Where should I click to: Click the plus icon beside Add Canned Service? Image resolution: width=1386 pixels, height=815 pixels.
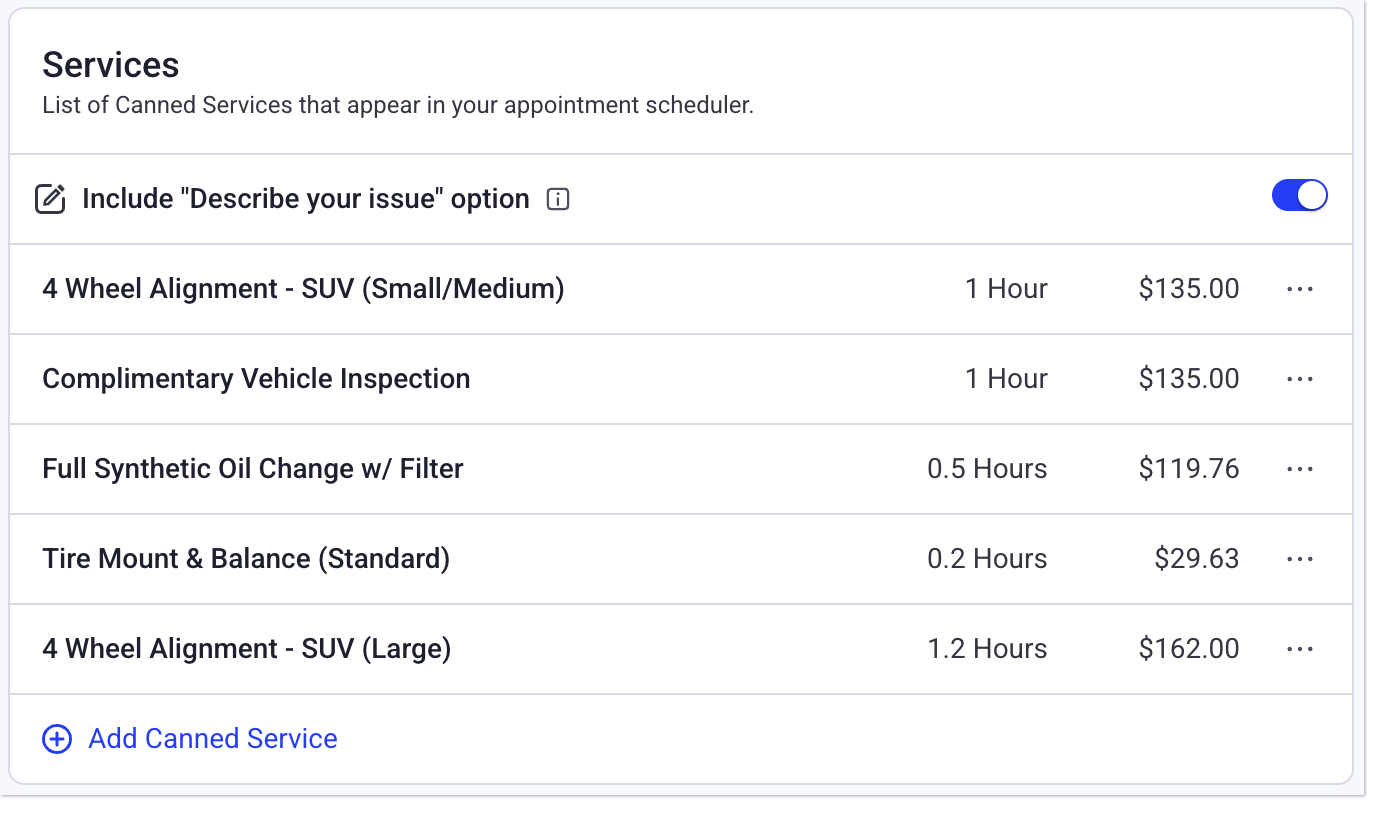tap(57, 739)
